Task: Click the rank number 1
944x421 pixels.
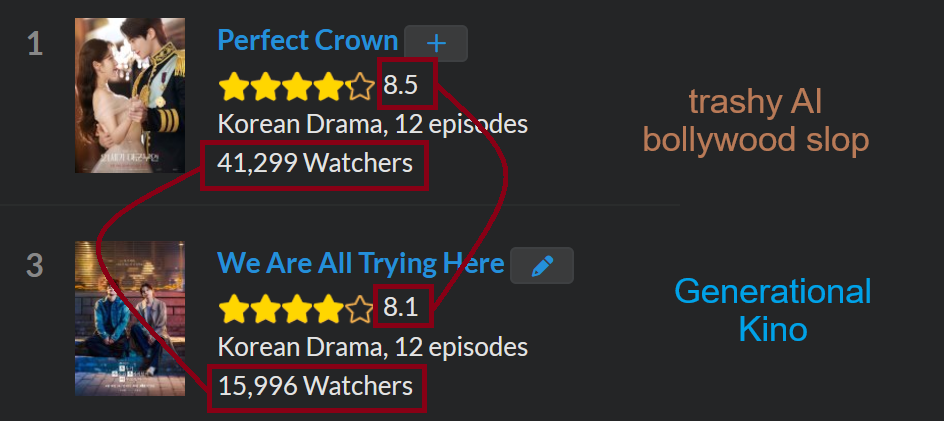Action: tap(36, 45)
